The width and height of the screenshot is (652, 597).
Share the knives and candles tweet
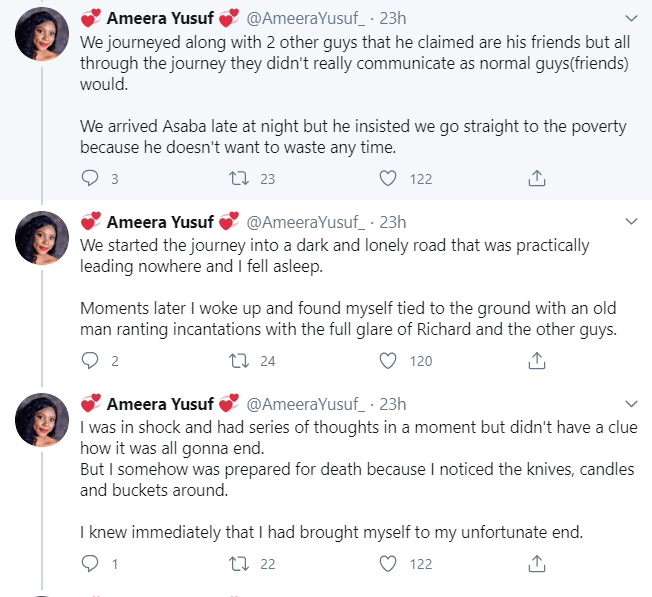click(536, 564)
